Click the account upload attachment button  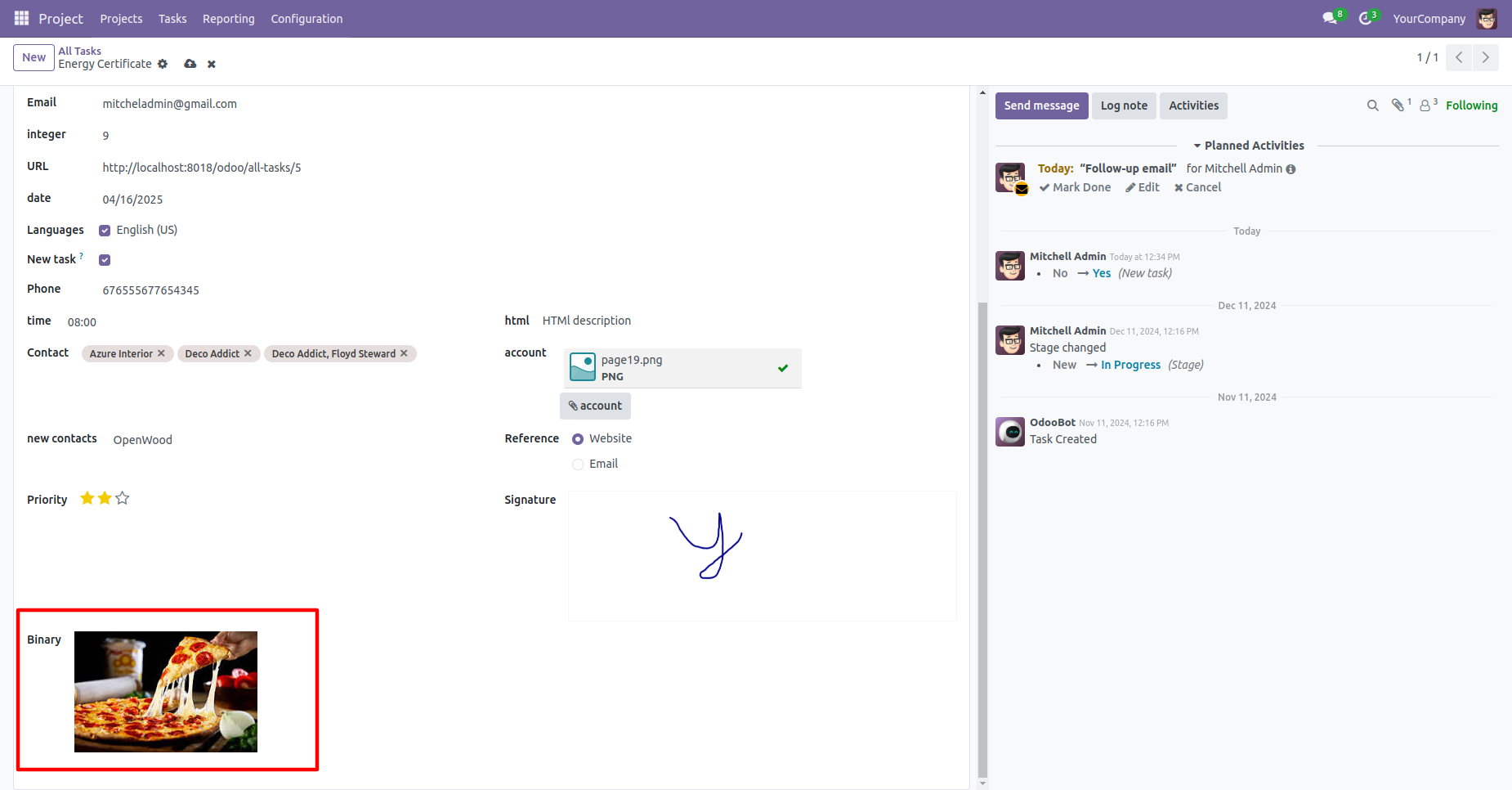(595, 406)
